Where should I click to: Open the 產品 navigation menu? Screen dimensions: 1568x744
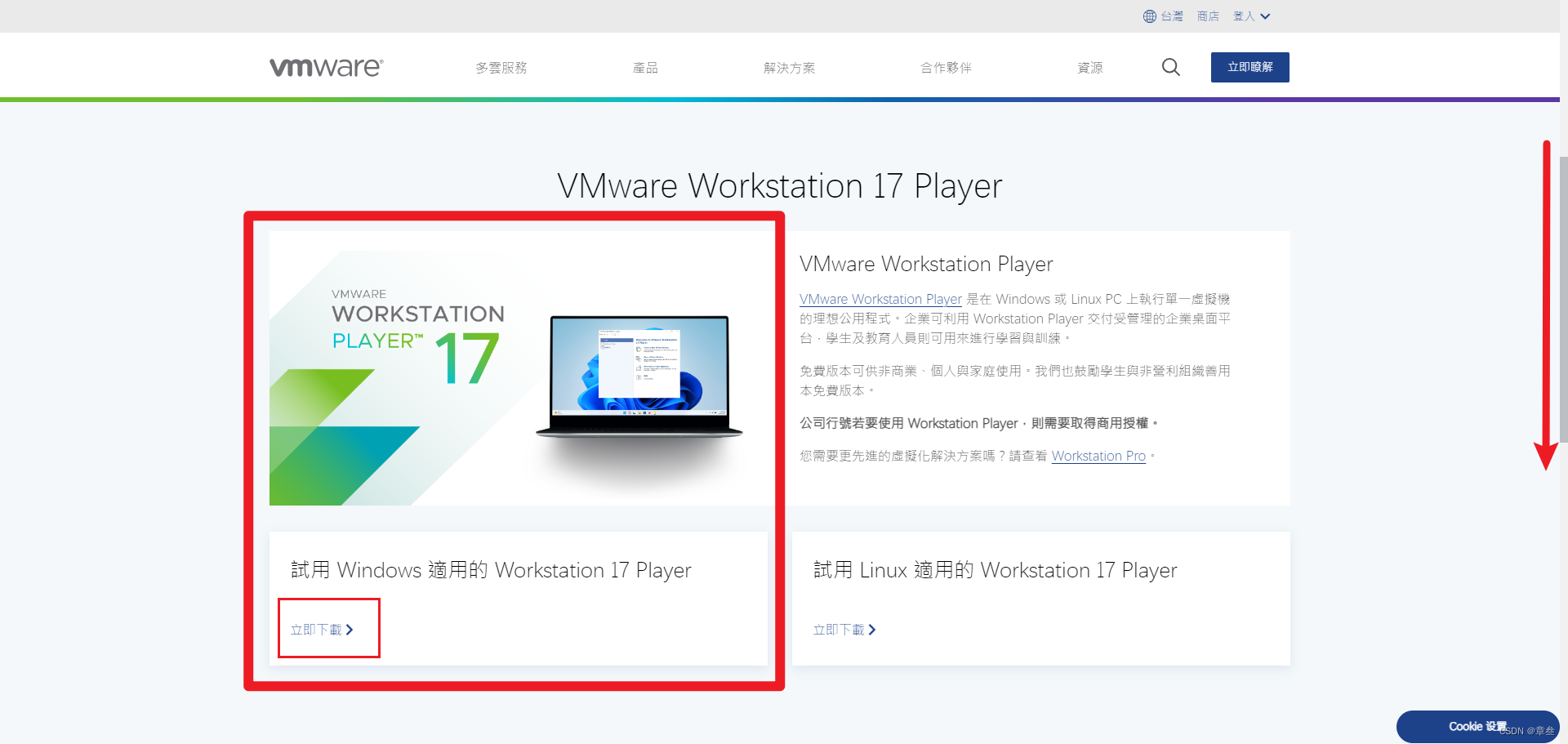tap(645, 68)
